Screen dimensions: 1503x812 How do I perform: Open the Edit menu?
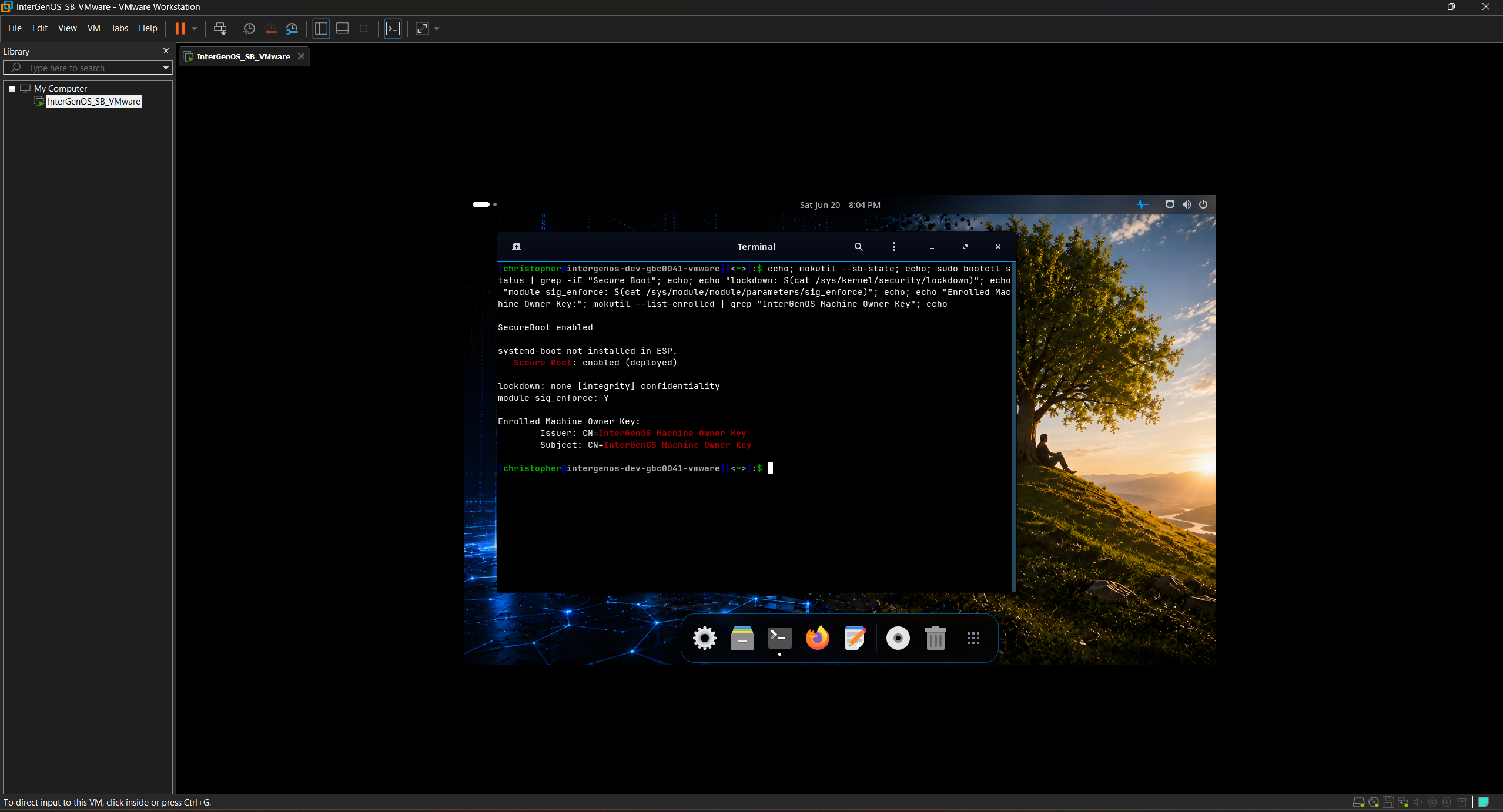40,28
